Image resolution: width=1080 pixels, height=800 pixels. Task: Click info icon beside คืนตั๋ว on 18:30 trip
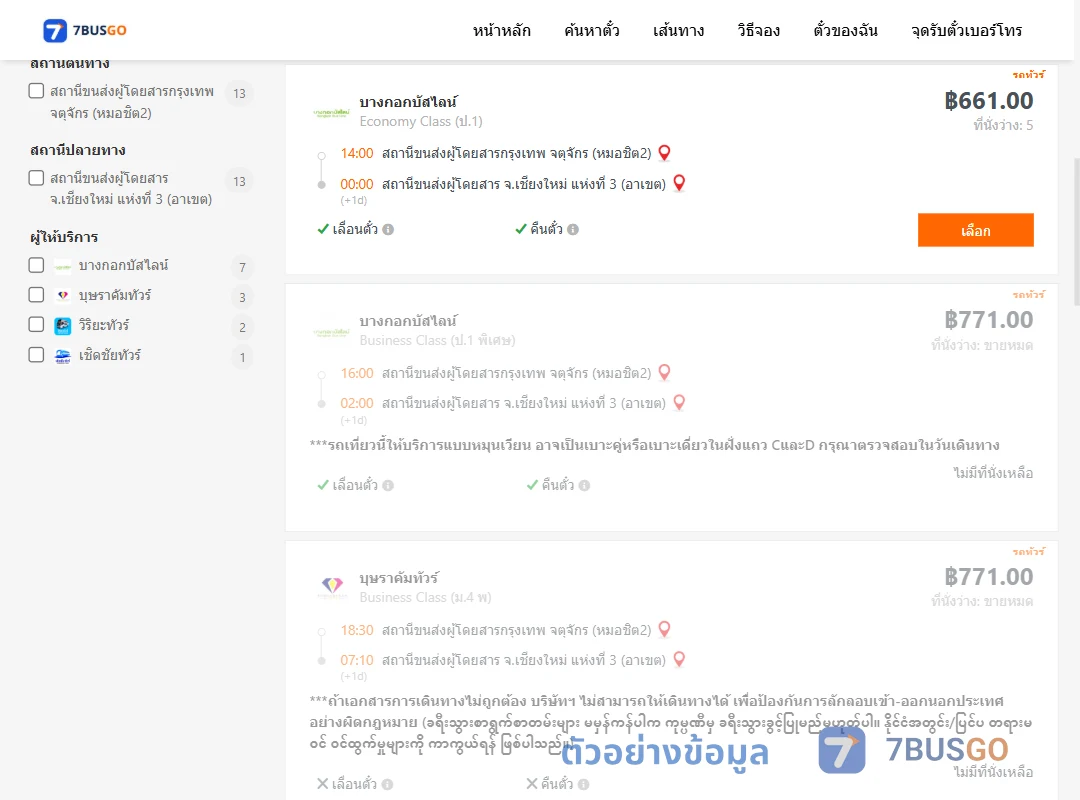pyautogui.click(x=584, y=784)
